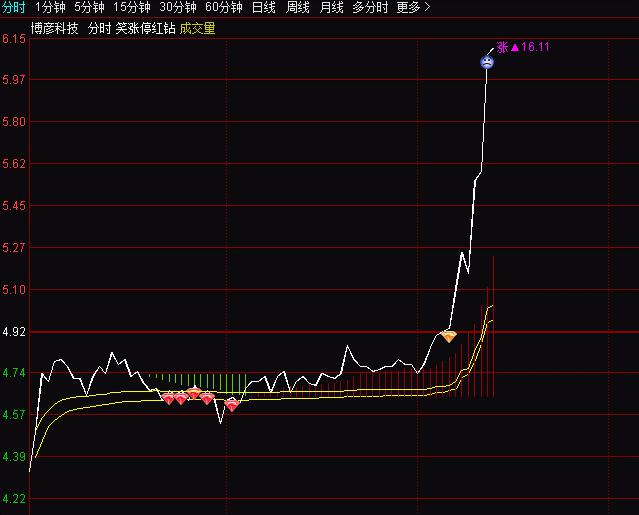The width and height of the screenshot is (639, 515).
Task: Select the 5分钟 period tab
Action: pyautogui.click(x=89, y=7)
